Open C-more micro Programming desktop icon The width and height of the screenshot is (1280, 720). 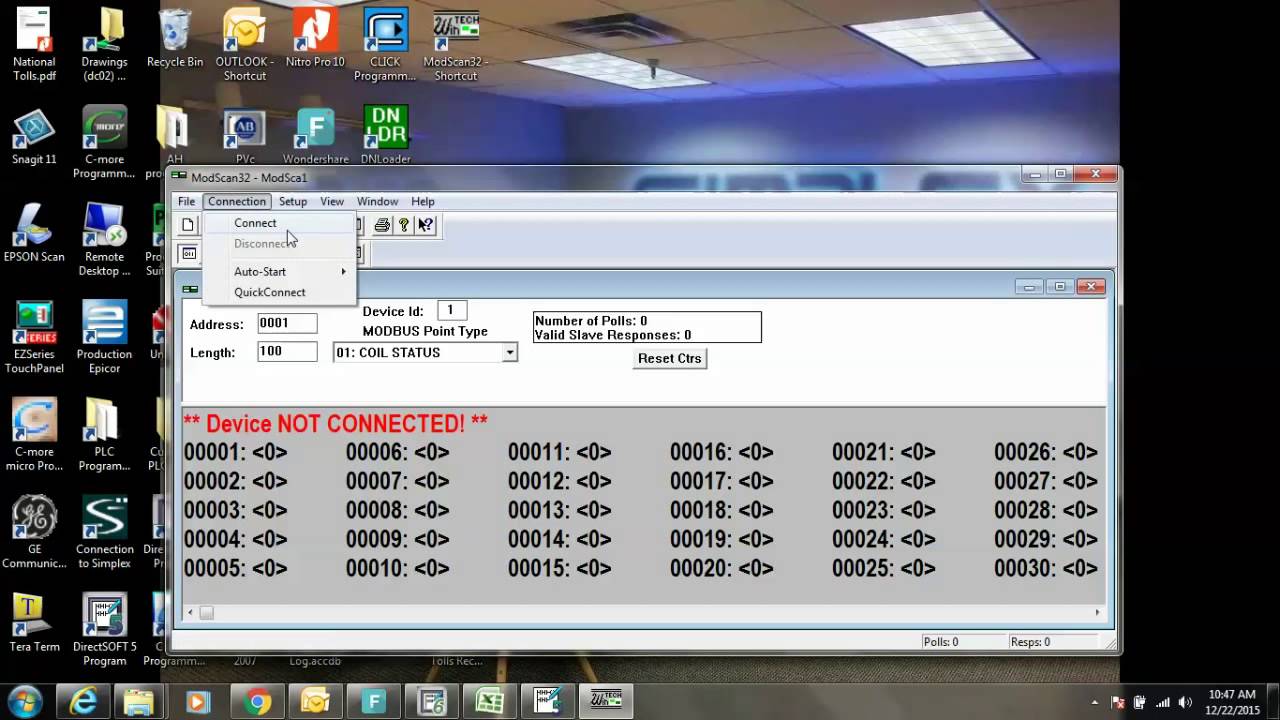34,435
